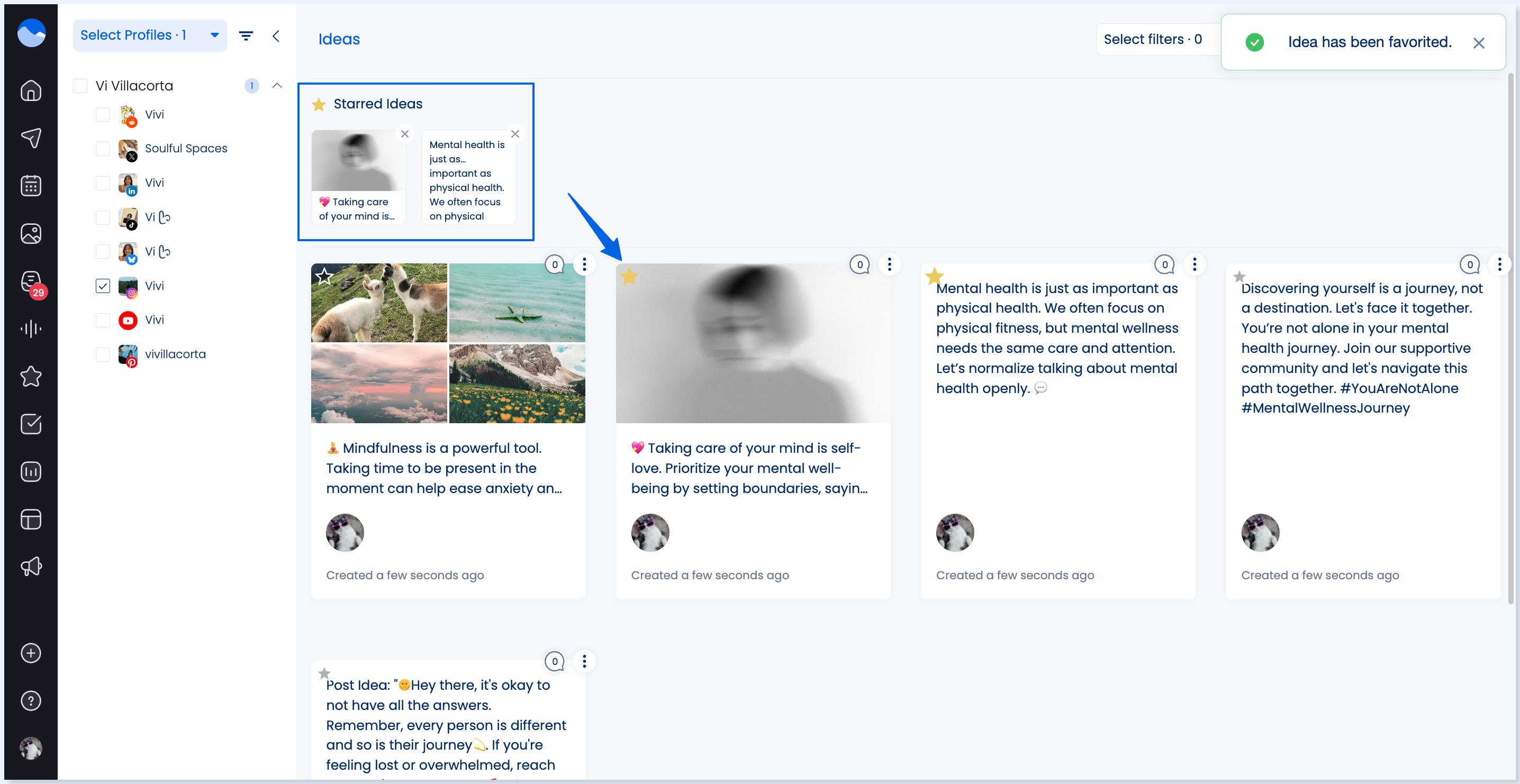Click the help question mark icon

point(31,701)
